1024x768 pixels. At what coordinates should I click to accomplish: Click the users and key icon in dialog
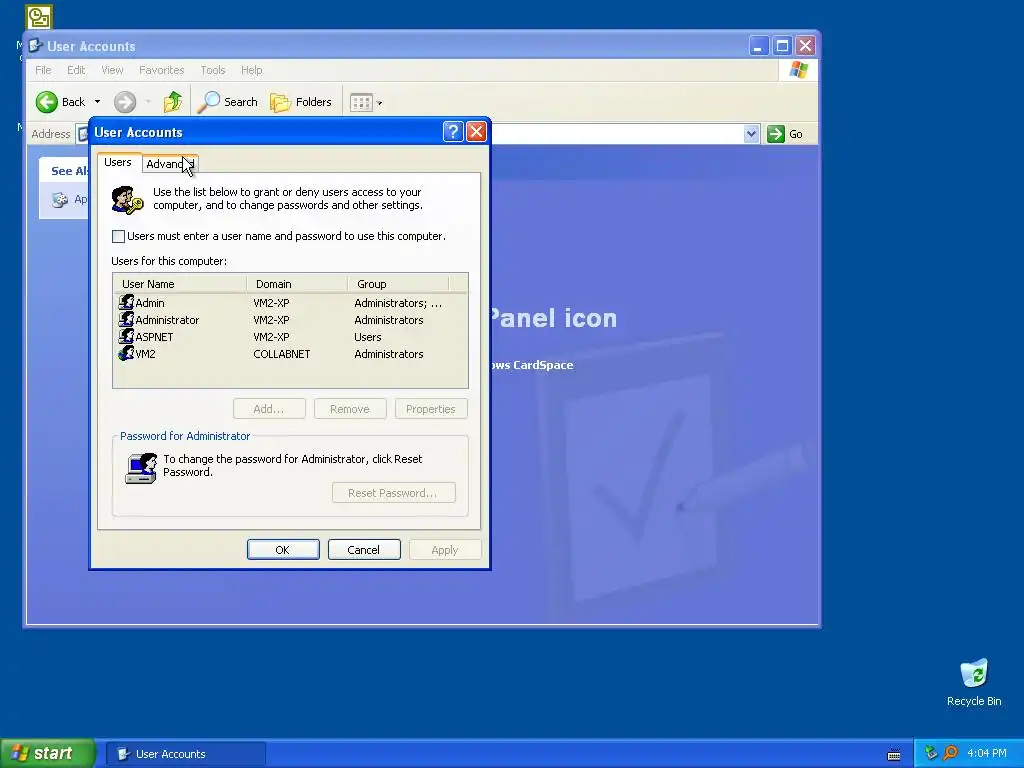[127, 200]
